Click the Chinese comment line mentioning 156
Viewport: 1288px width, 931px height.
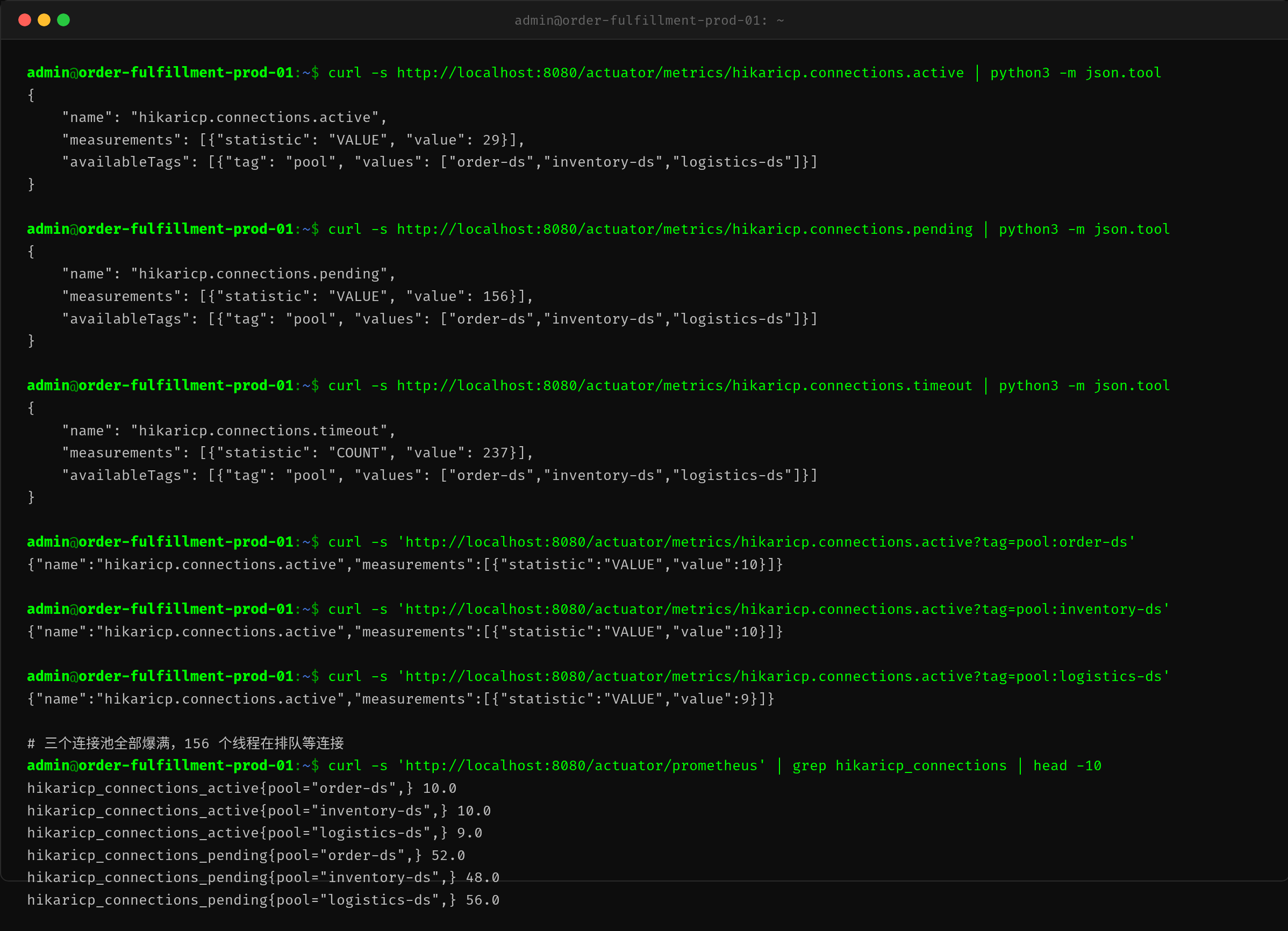tap(185, 743)
